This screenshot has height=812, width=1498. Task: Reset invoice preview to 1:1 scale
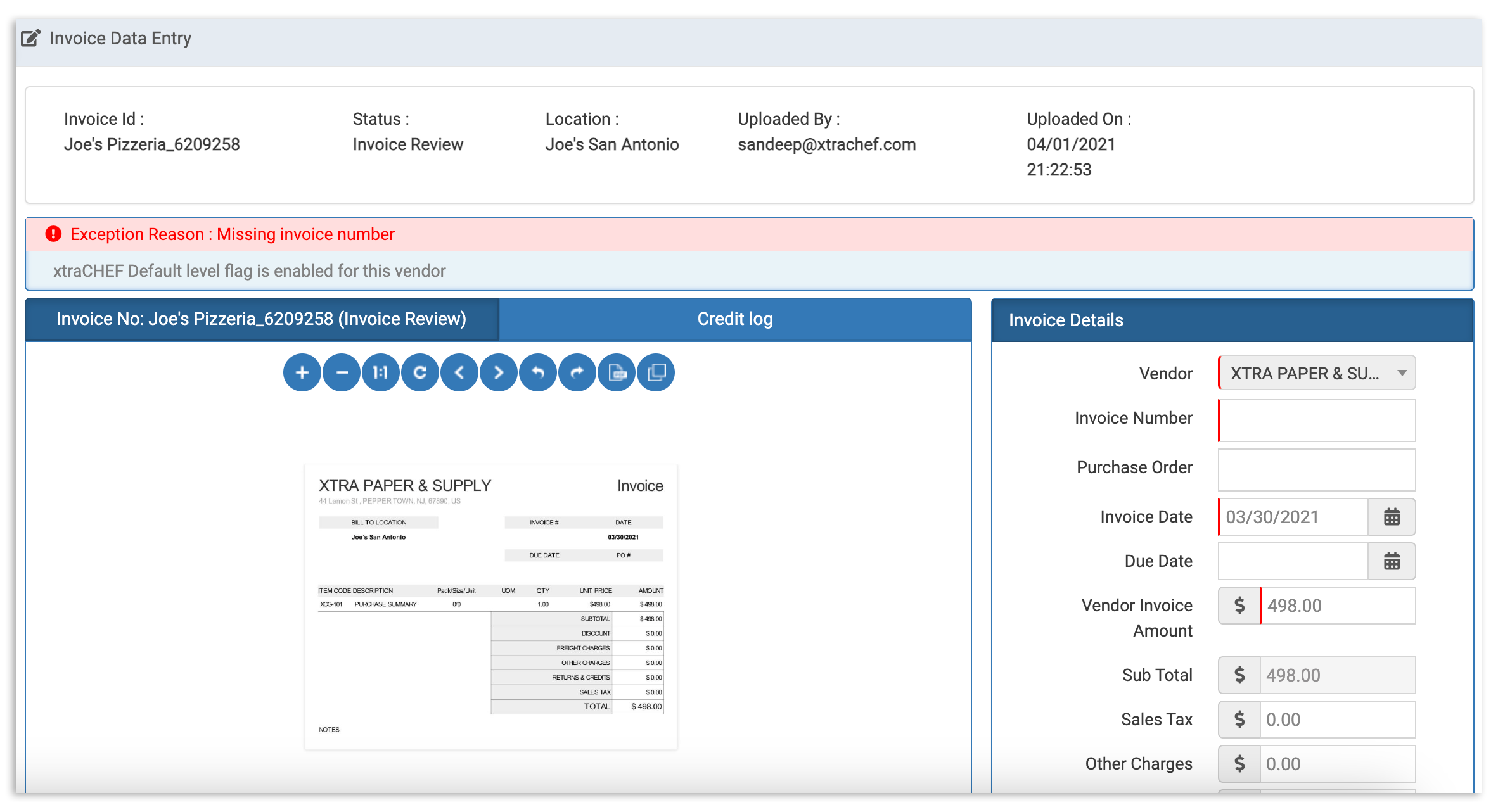click(380, 372)
